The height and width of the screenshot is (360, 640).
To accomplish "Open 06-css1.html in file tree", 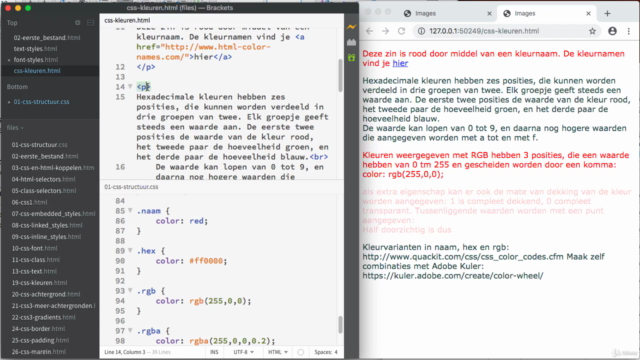I will [29, 202].
